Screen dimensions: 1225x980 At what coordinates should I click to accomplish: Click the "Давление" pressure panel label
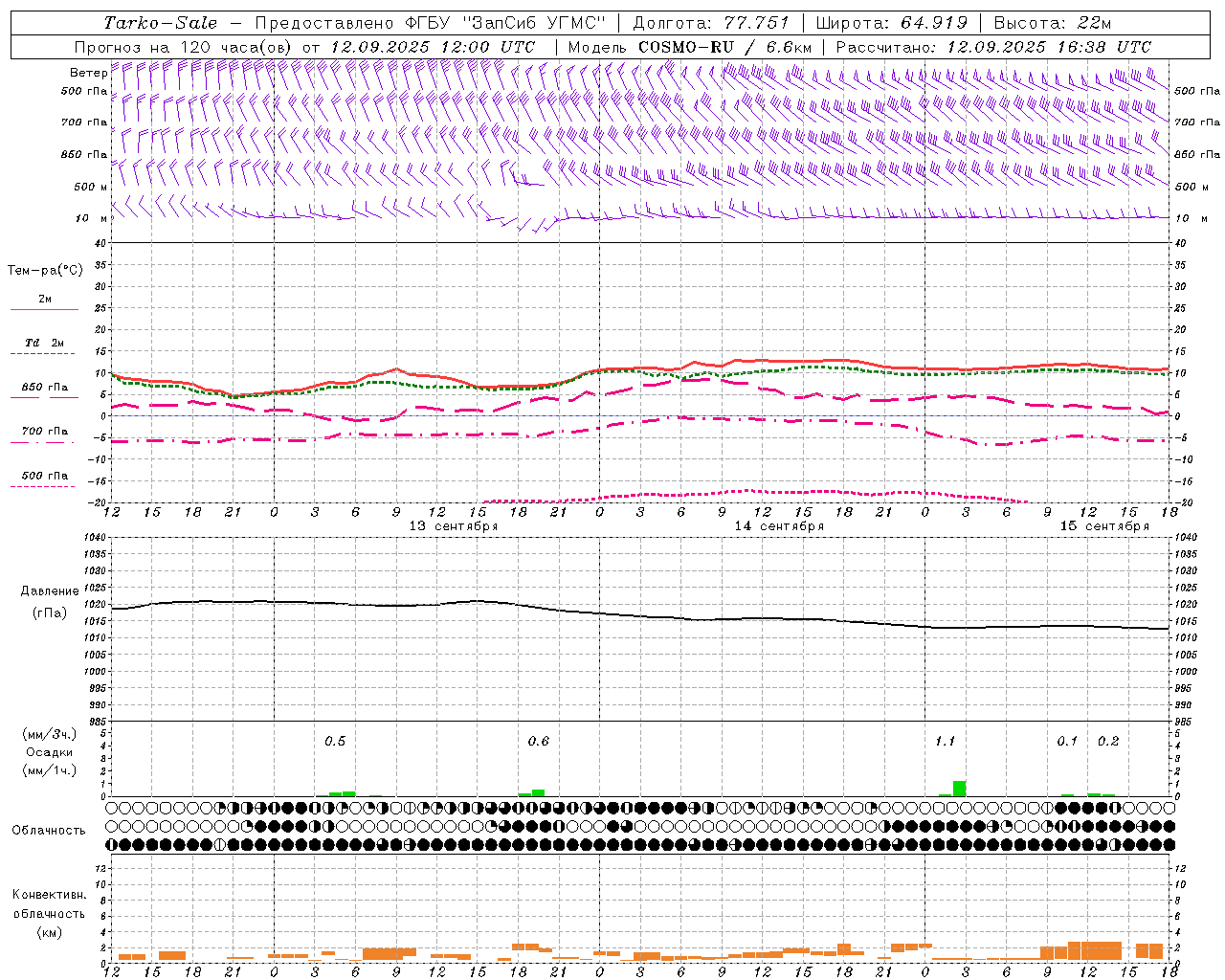point(50,591)
